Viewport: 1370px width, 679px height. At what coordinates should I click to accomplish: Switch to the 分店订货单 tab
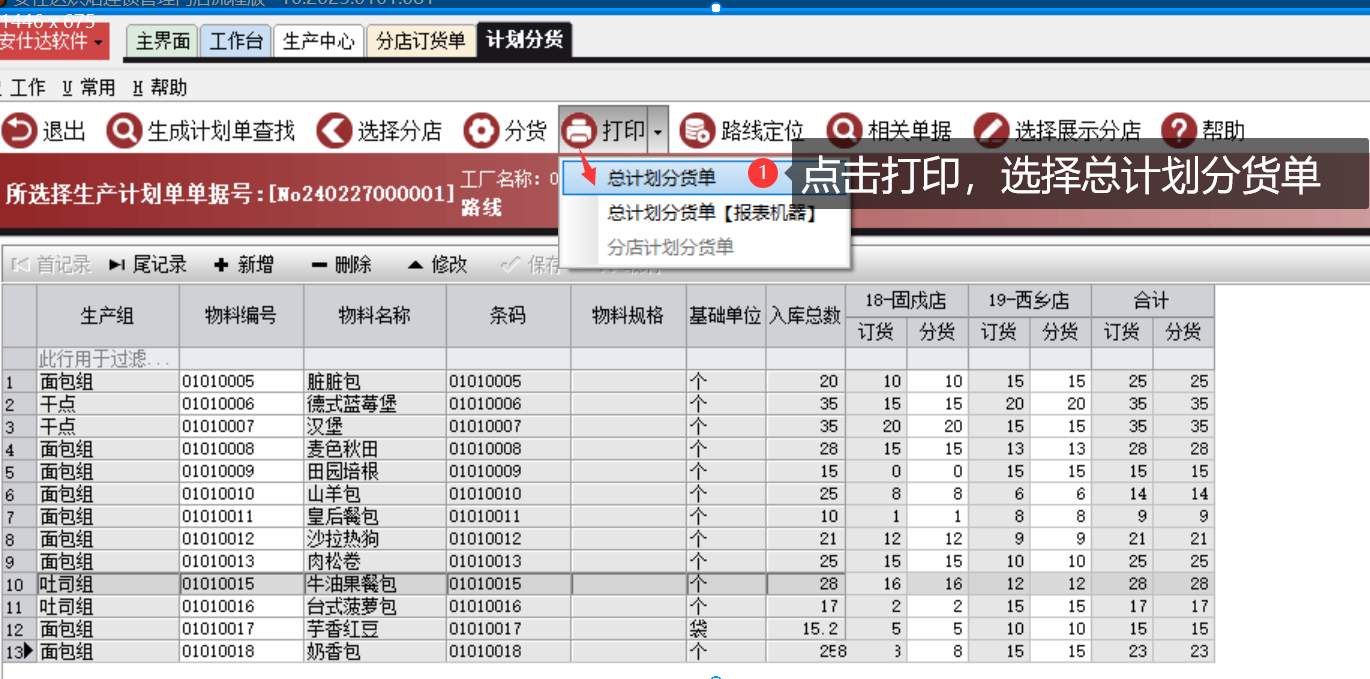(x=421, y=41)
